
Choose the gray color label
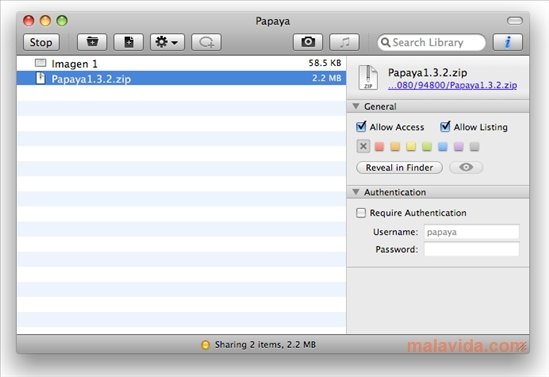click(x=474, y=147)
